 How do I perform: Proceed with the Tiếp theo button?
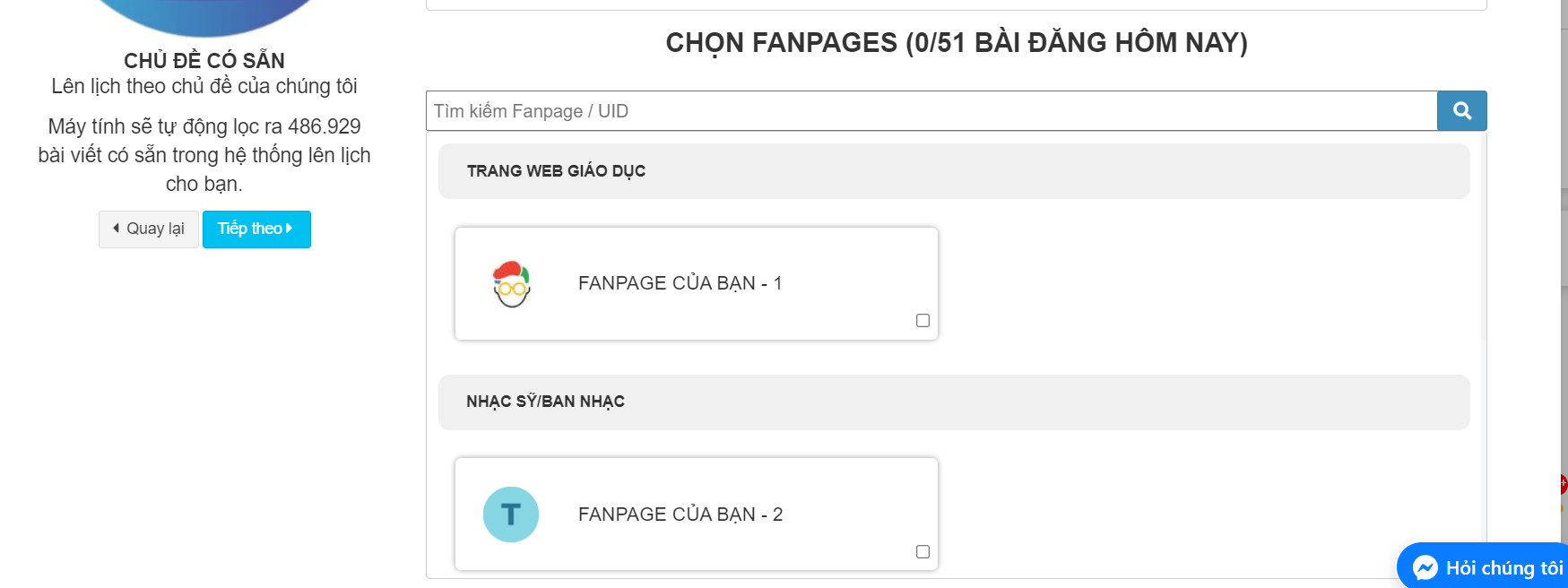tap(256, 229)
